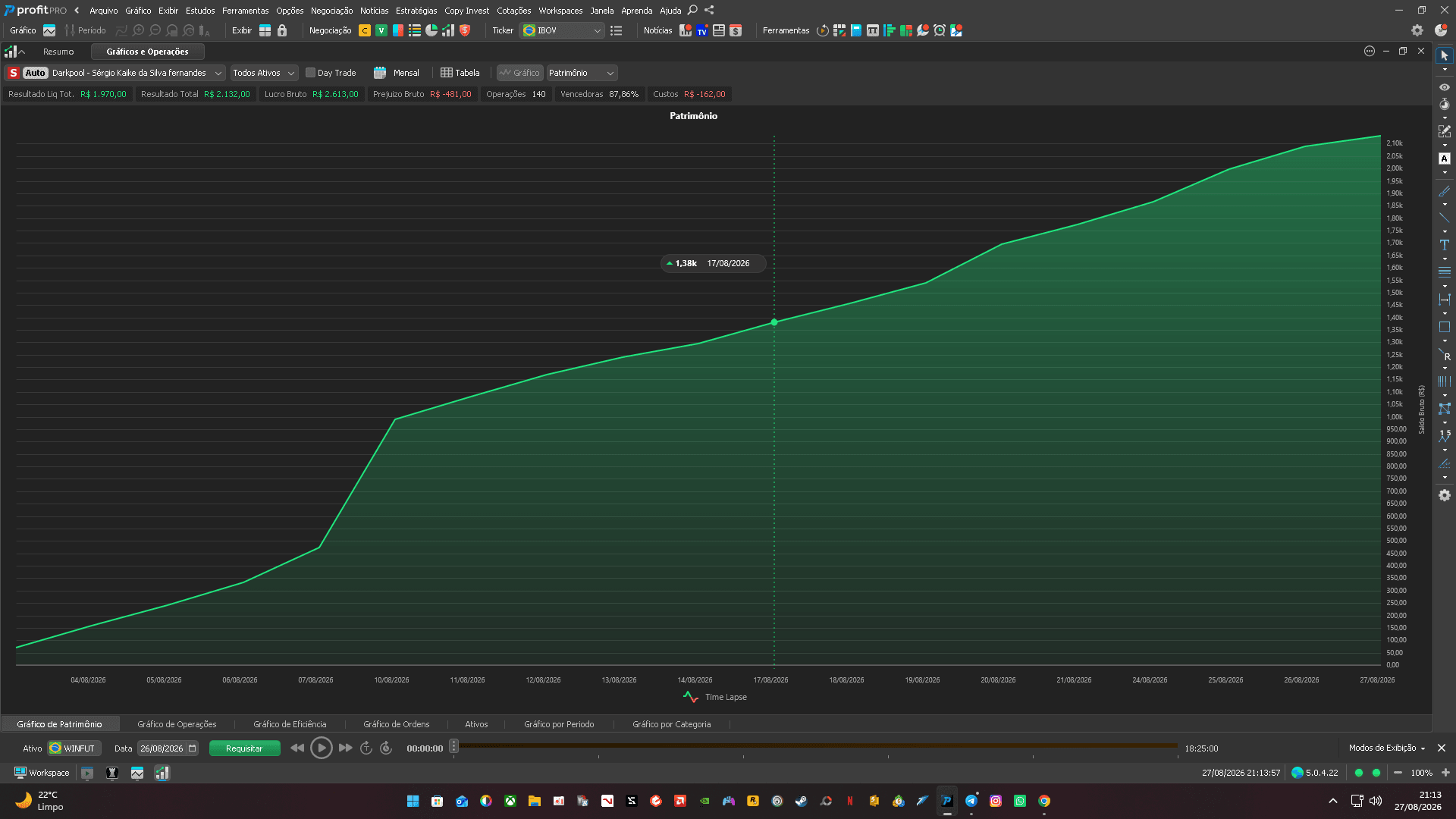Open the Todos Ativos dropdown
Screen dimensions: 1456x819
[x=263, y=73]
